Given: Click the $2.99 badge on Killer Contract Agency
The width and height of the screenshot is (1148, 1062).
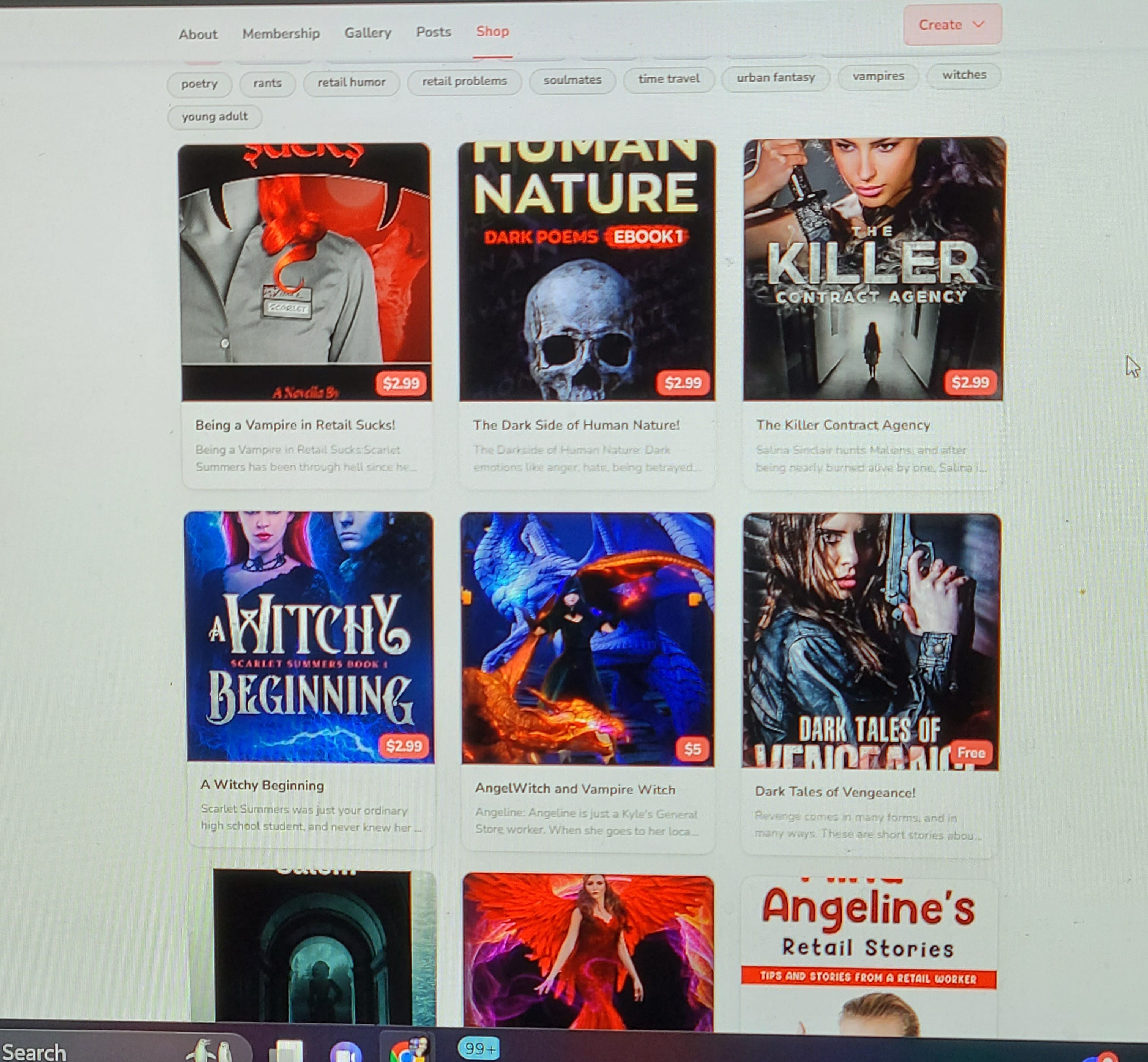Looking at the screenshot, I should pyautogui.click(x=970, y=382).
